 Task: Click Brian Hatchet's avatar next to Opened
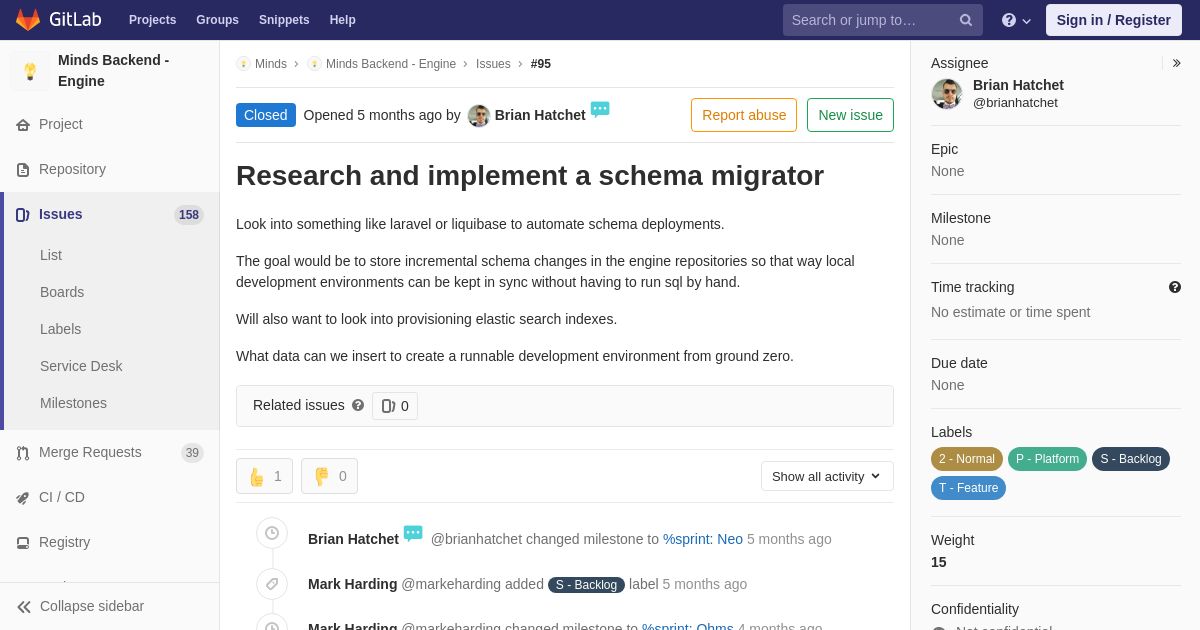479,116
